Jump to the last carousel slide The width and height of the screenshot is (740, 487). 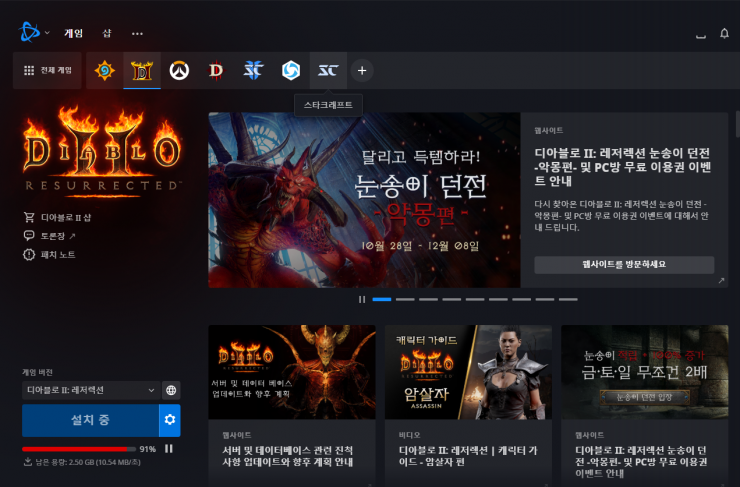point(568,299)
